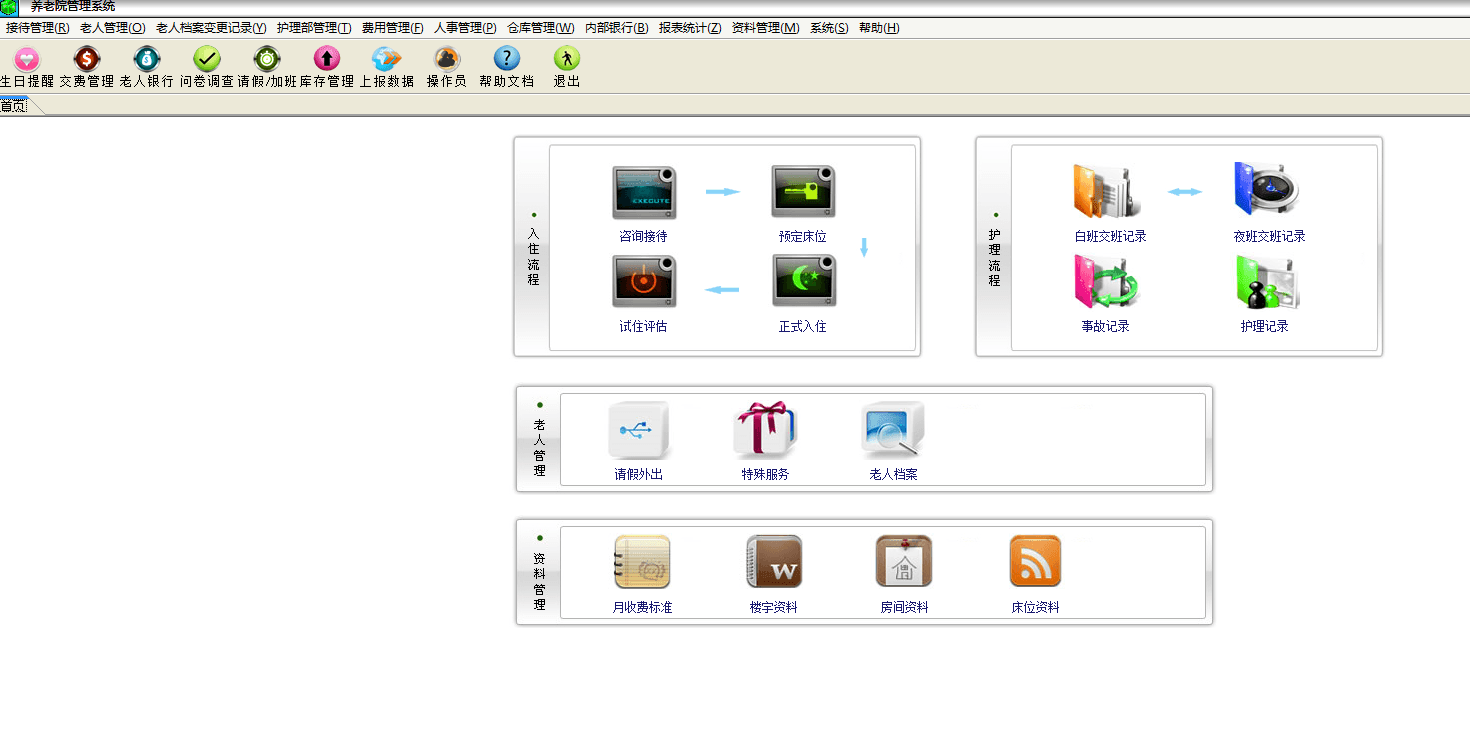Viewport: 1470px width, 749px height.
Task: Open the 老人档案 elderly archive icon
Action: [893, 431]
